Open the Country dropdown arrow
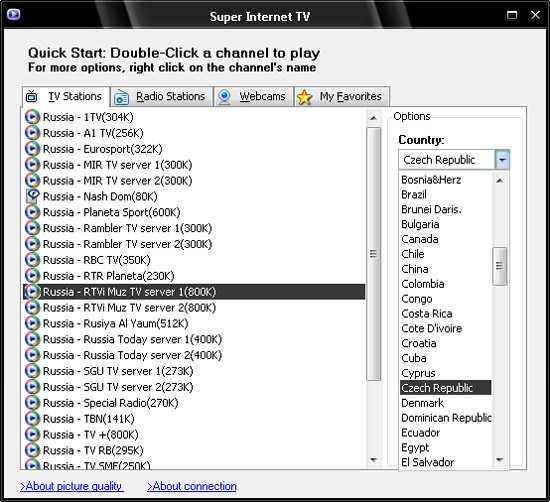The height and width of the screenshot is (502, 550). point(502,160)
